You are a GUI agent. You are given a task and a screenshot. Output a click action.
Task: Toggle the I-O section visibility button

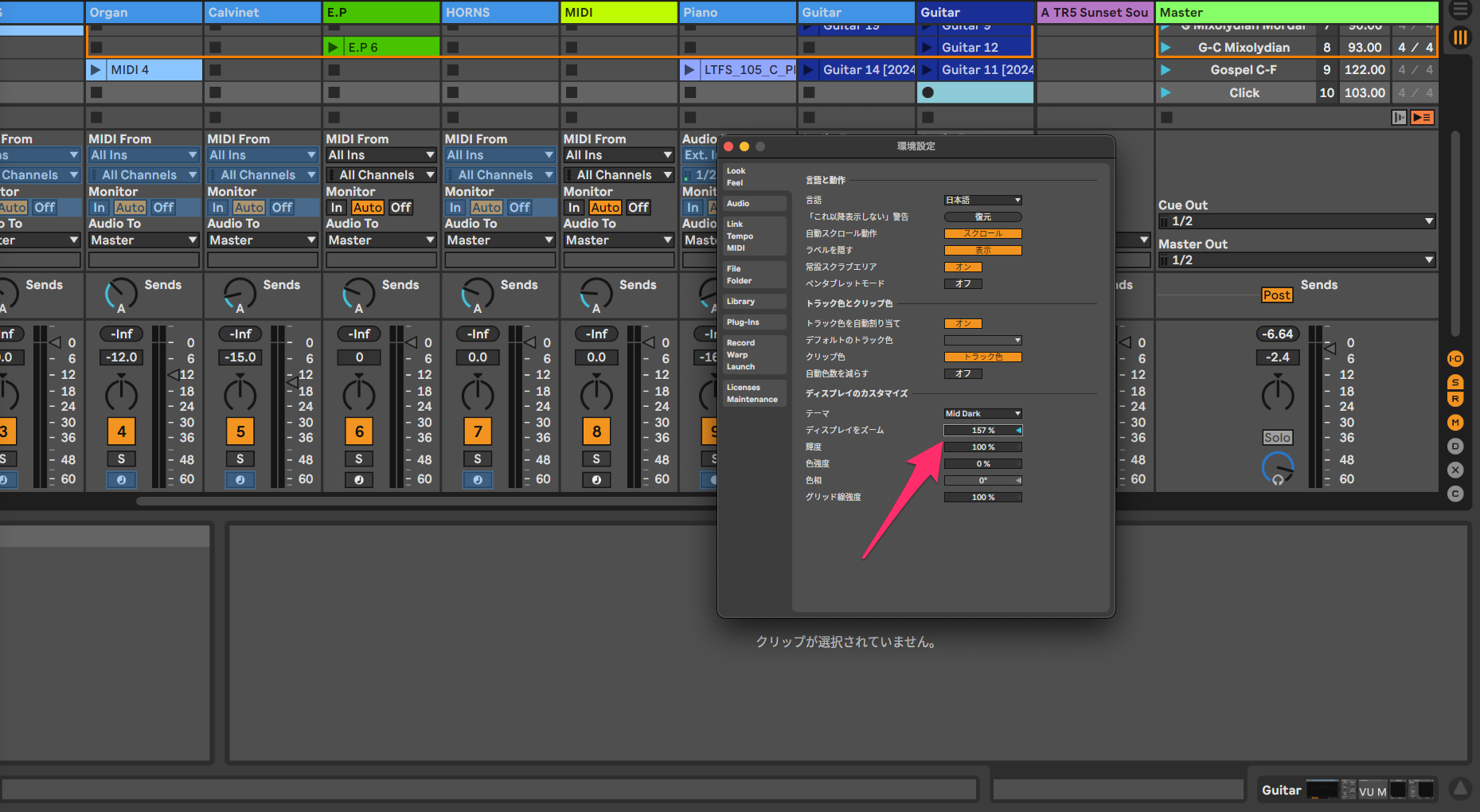[1455, 359]
